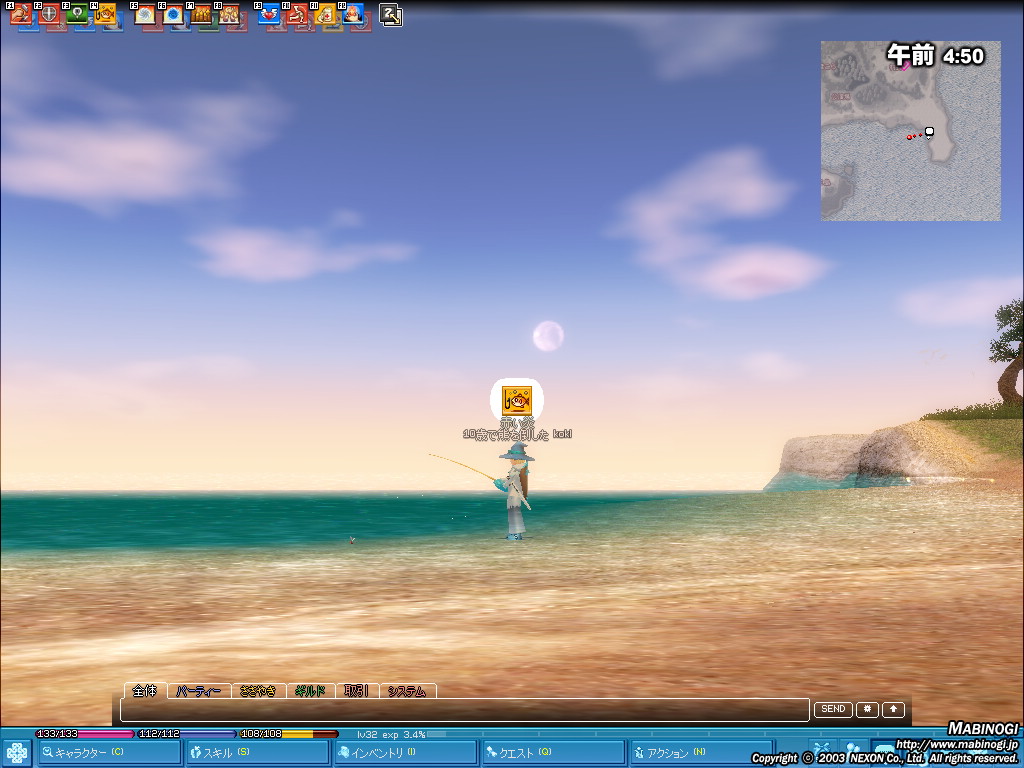
Task: Open the インベントリ (I) window
Action: [x=405, y=753]
